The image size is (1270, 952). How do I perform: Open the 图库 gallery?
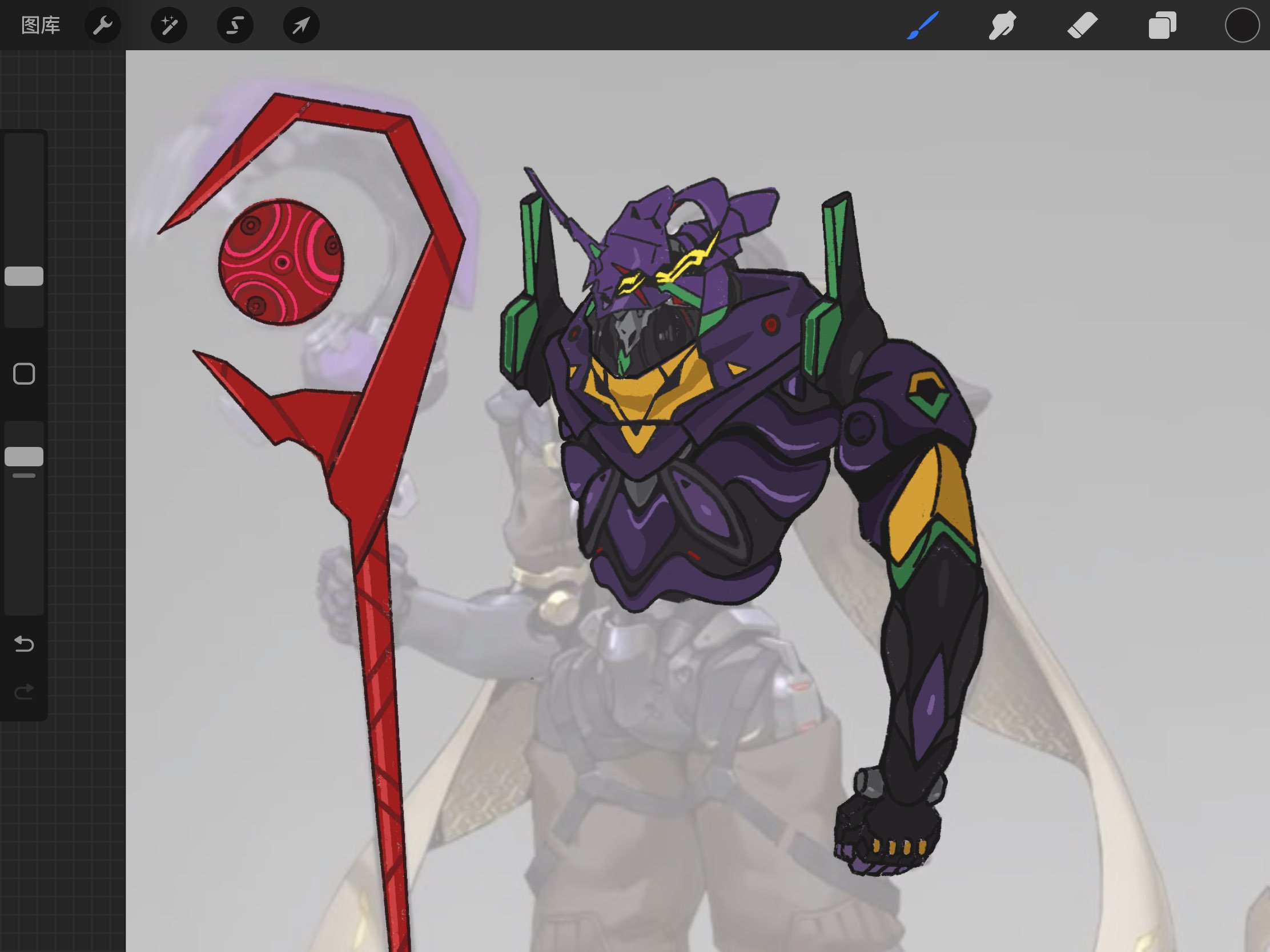(40, 25)
